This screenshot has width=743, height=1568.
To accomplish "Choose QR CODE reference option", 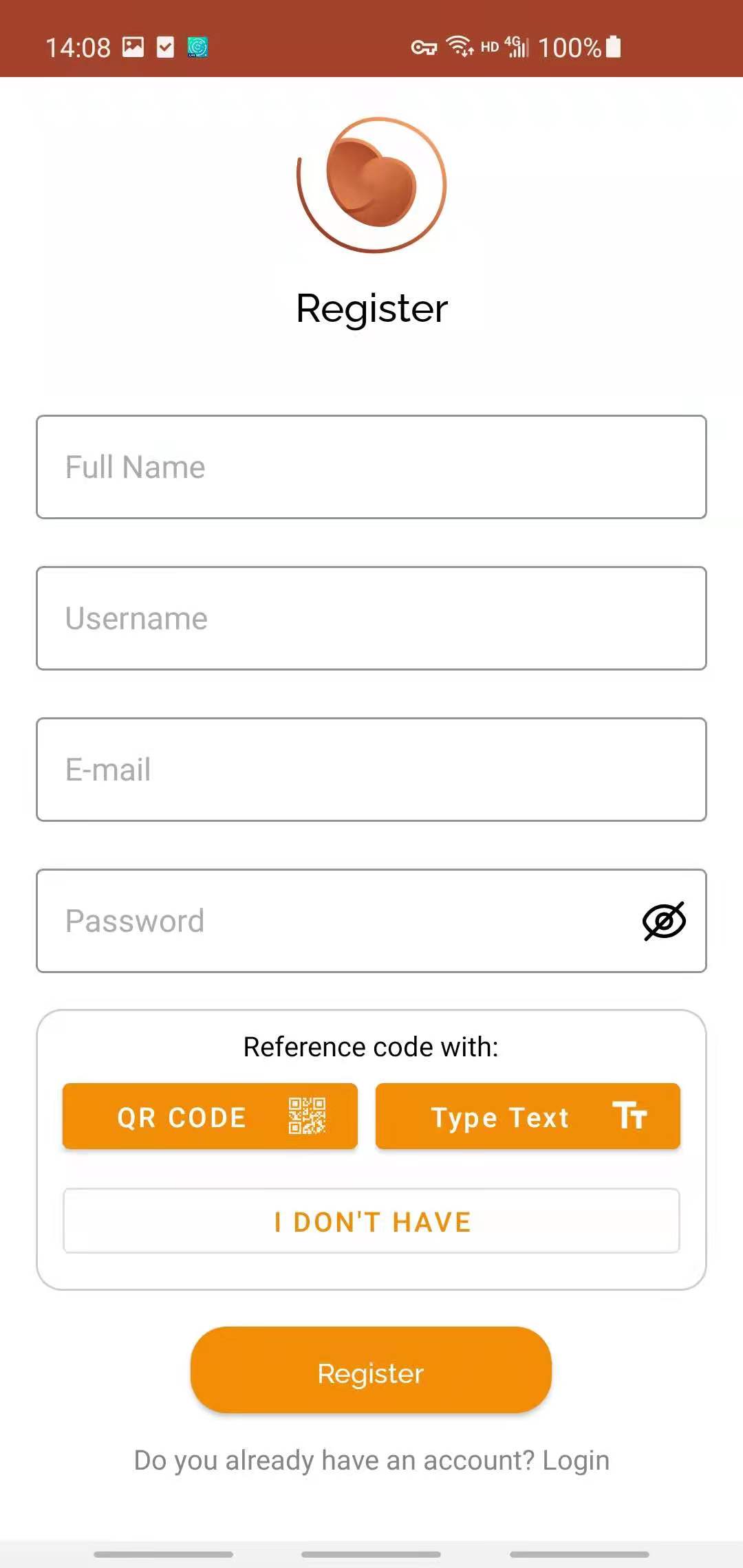I will click(x=210, y=1116).
